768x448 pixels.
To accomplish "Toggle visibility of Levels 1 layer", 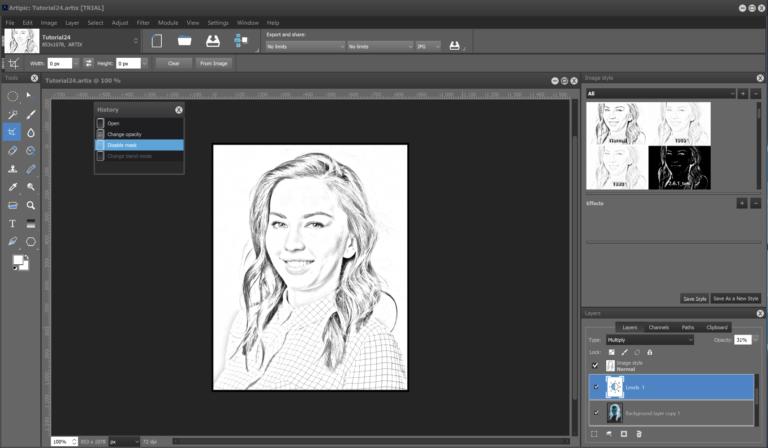I will click(x=596, y=387).
